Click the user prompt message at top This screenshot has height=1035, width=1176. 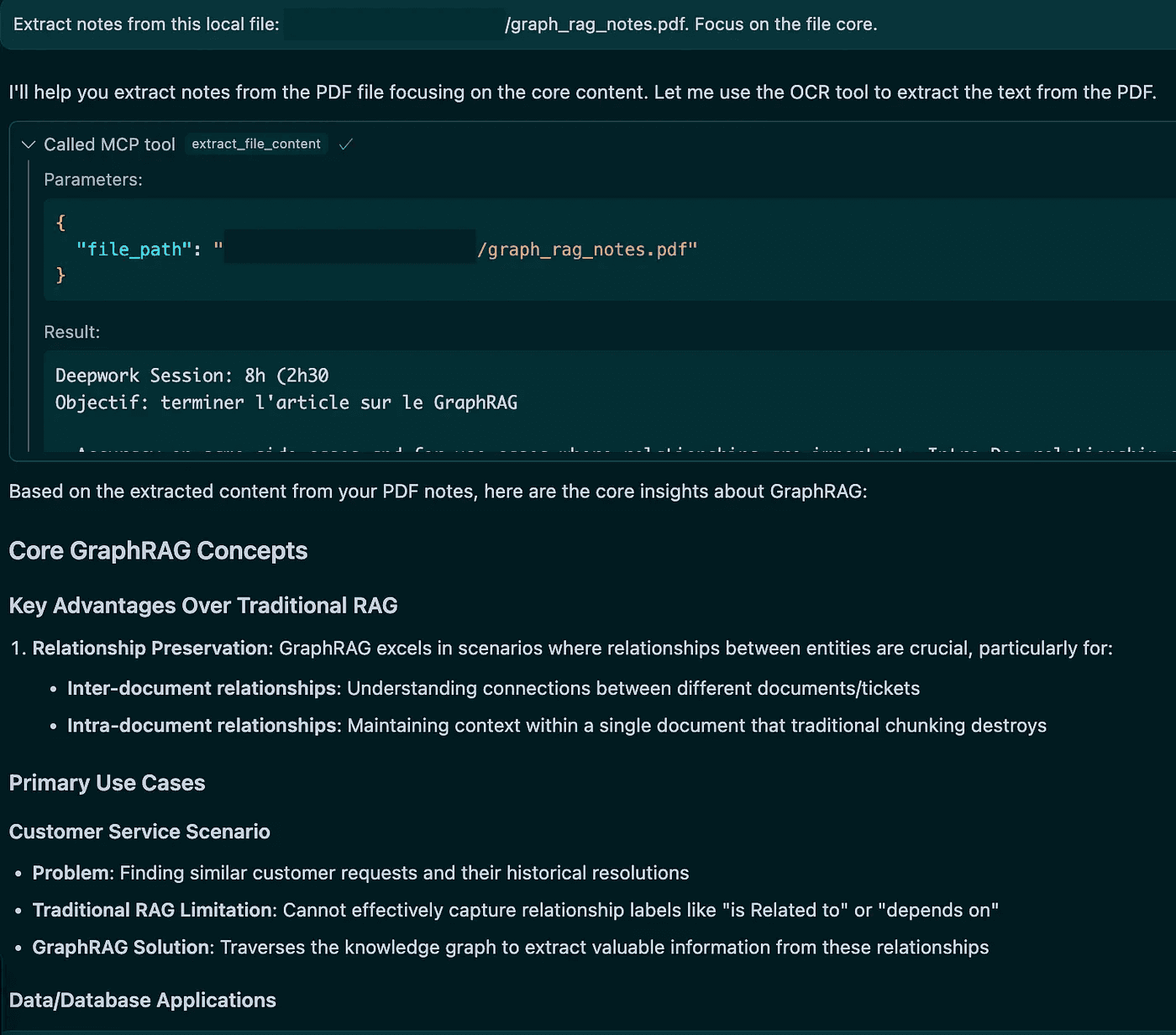445,24
